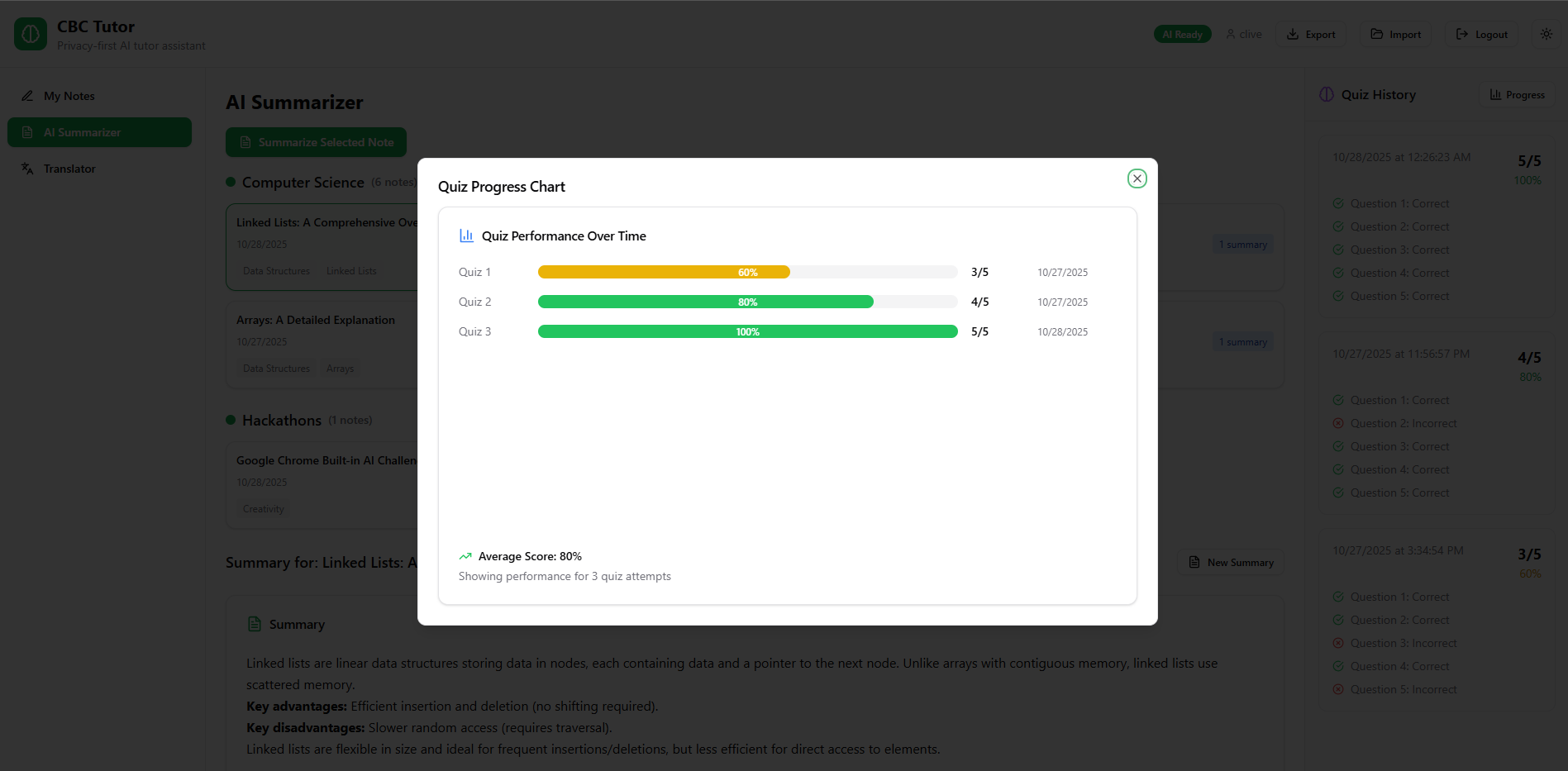Click the My Notes pencil icon
This screenshot has height=771, width=1568.
pyautogui.click(x=27, y=96)
